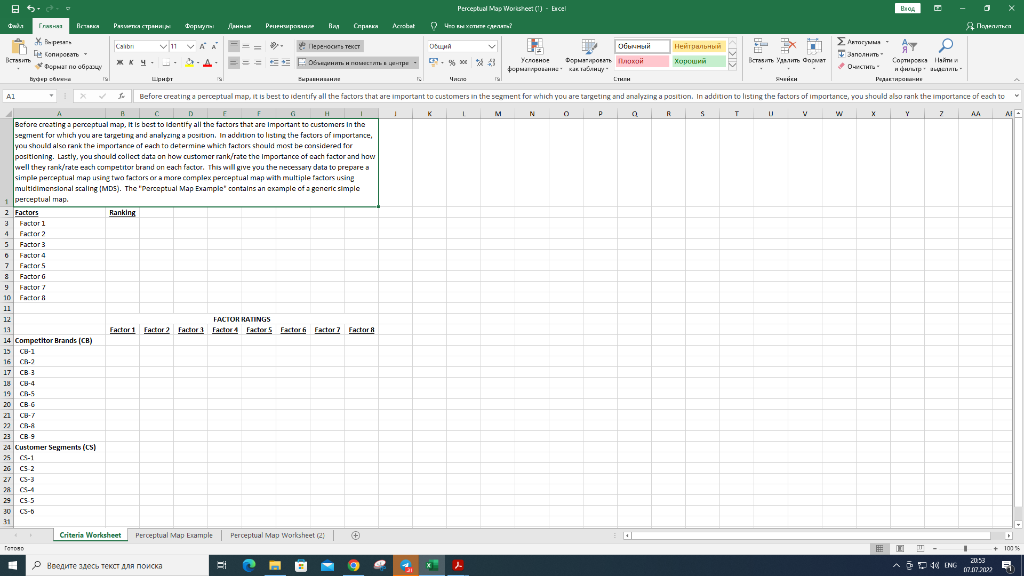
Task: Open the Perceptual Map Example sheet tab
Action: (174, 535)
